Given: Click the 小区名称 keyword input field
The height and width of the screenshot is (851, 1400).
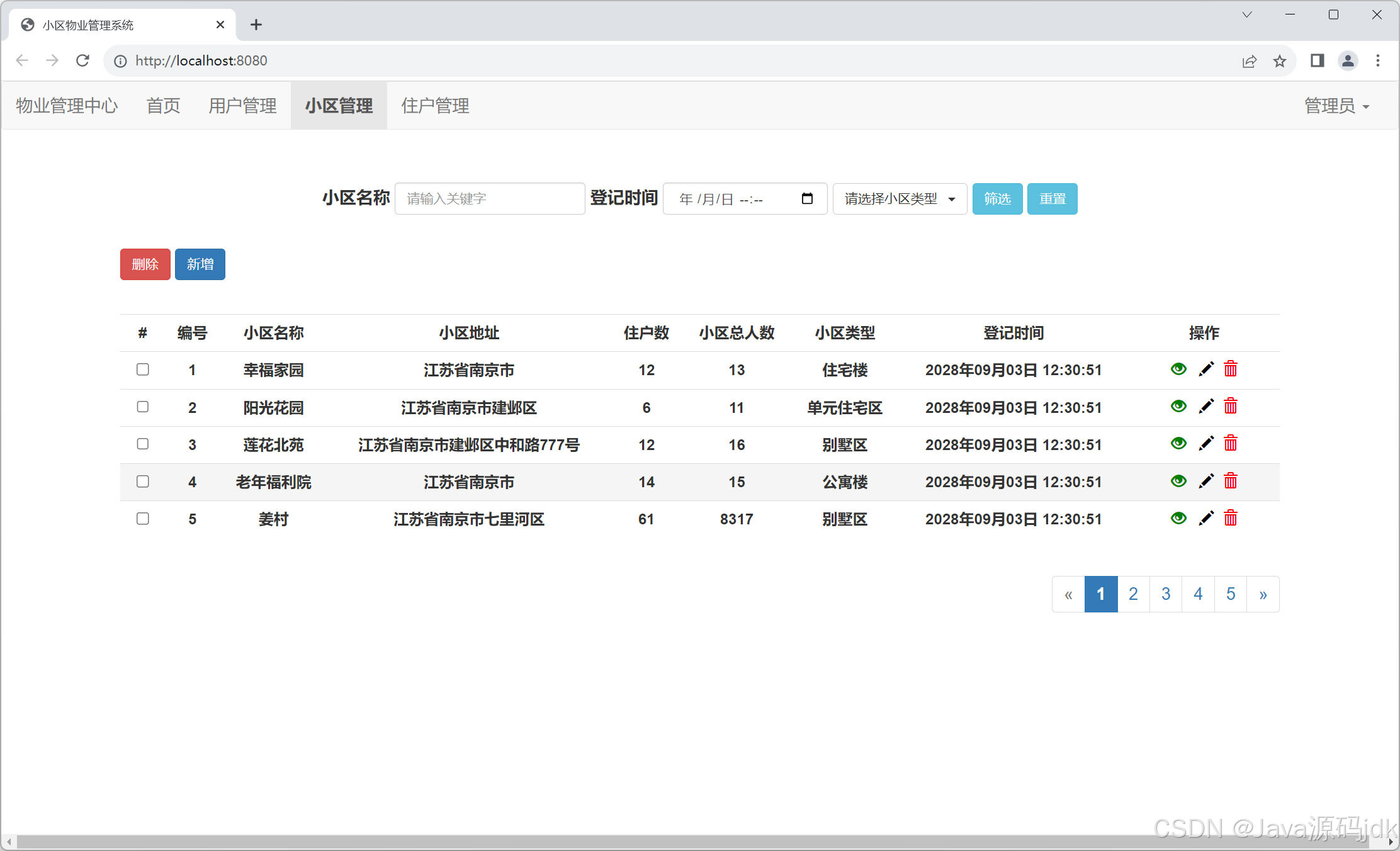Looking at the screenshot, I should (x=490, y=198).
